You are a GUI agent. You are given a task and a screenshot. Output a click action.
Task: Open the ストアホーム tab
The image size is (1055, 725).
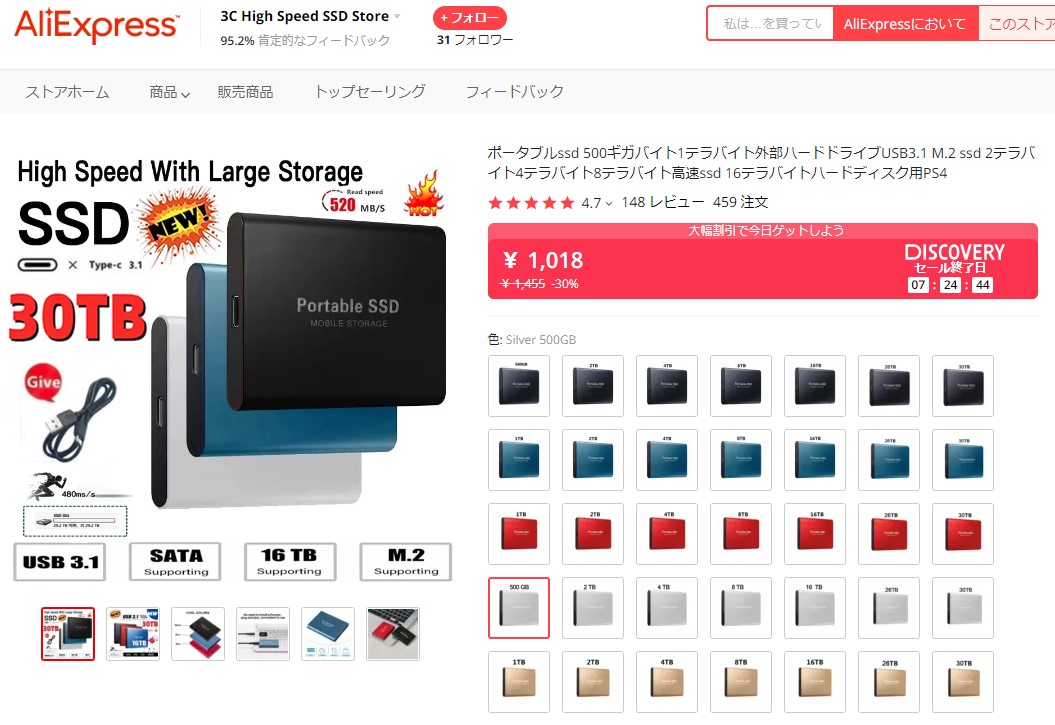click(x=67, y=92)
